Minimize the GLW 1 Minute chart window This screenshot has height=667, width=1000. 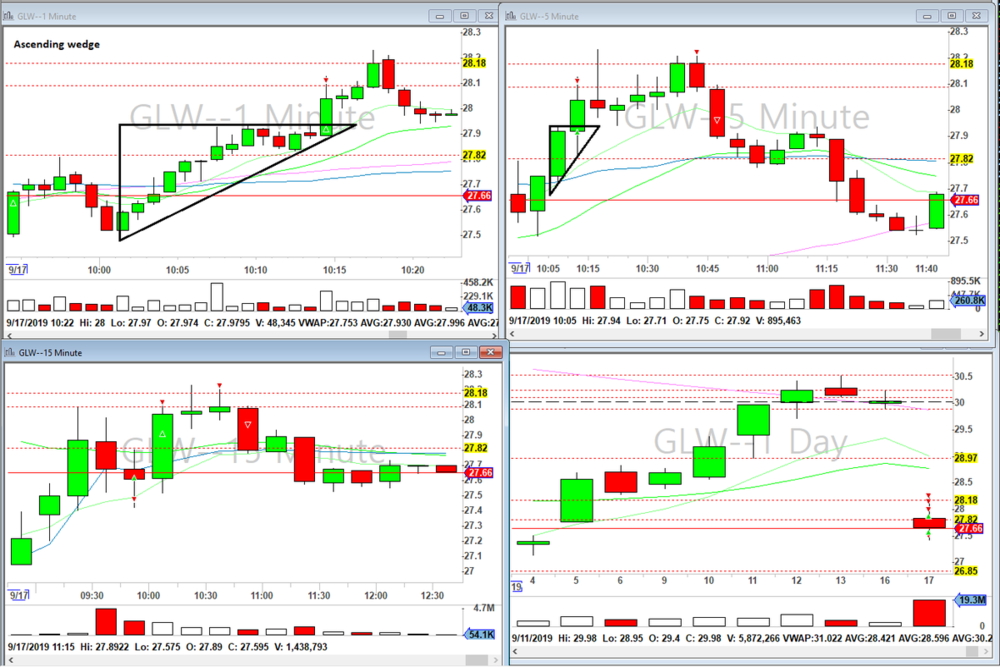coord(440,16)
